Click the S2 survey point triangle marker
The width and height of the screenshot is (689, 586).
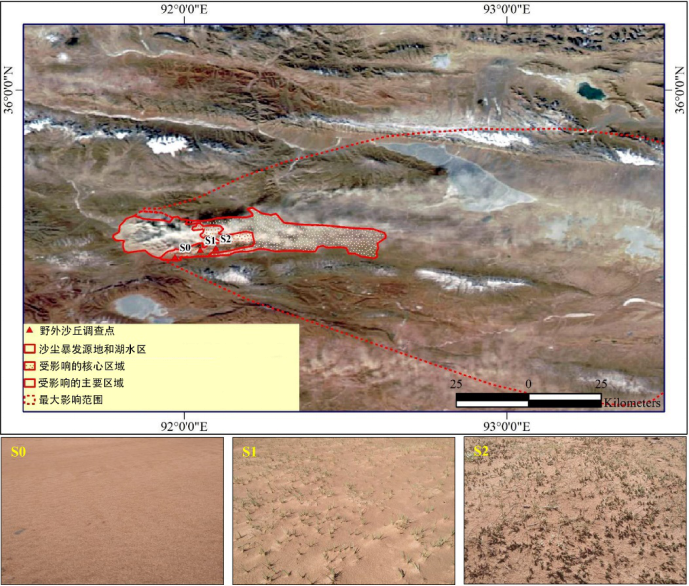[x=216, y=249]
